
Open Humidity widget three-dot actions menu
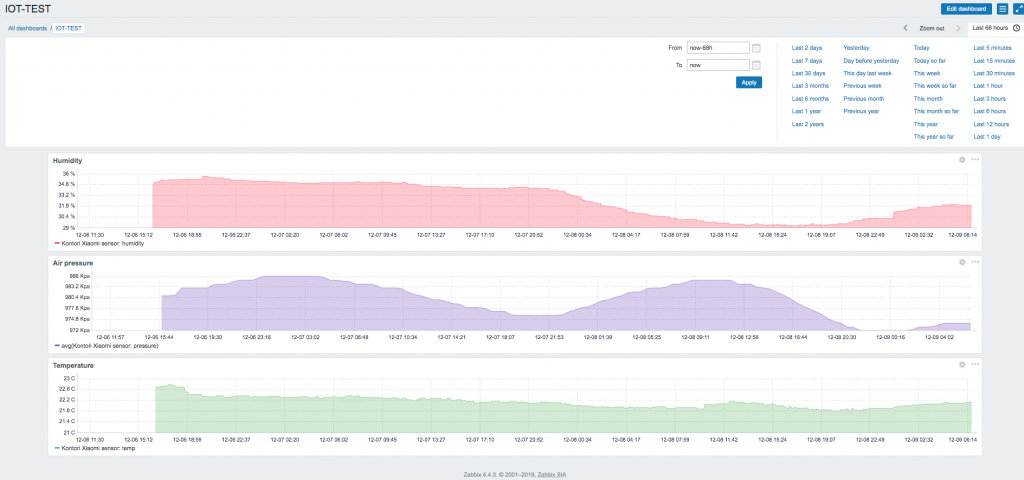pyautogui.click(x=975, y=160)
